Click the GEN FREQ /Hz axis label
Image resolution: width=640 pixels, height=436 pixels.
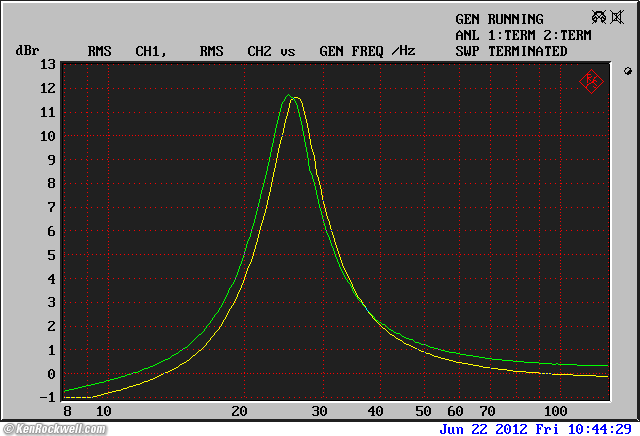click(x=366, y=51)
